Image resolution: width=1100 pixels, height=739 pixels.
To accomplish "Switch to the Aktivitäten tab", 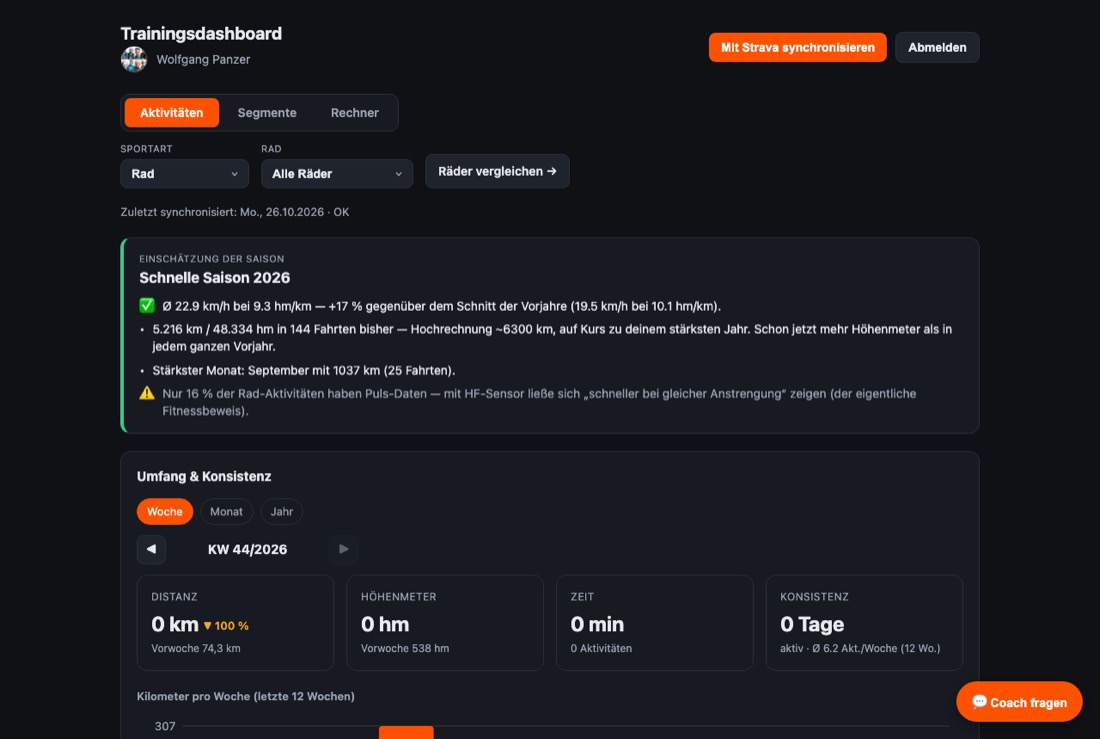I will coord(172,113).
